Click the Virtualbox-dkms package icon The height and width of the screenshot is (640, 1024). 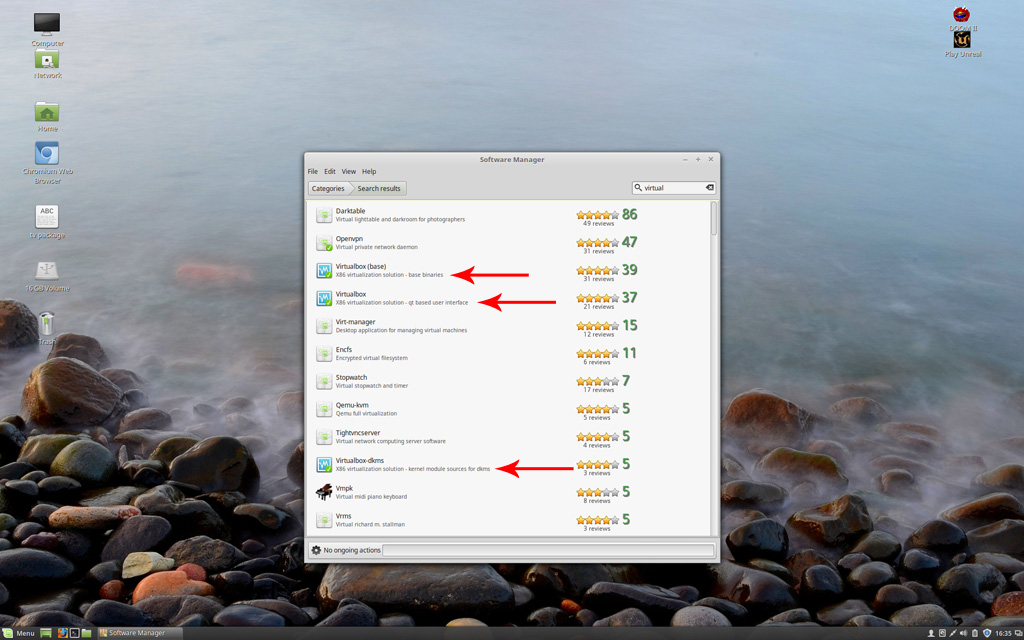(324, 464)
